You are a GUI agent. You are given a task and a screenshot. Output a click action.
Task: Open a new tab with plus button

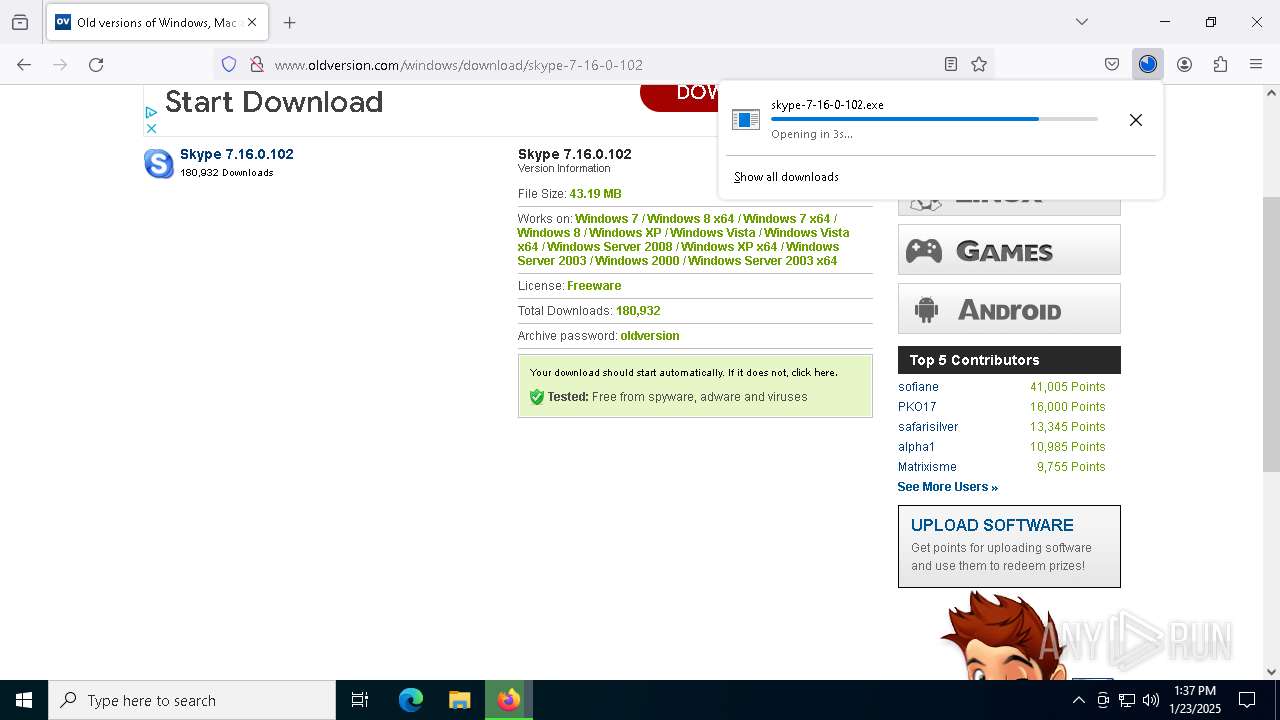pos(290,22)
